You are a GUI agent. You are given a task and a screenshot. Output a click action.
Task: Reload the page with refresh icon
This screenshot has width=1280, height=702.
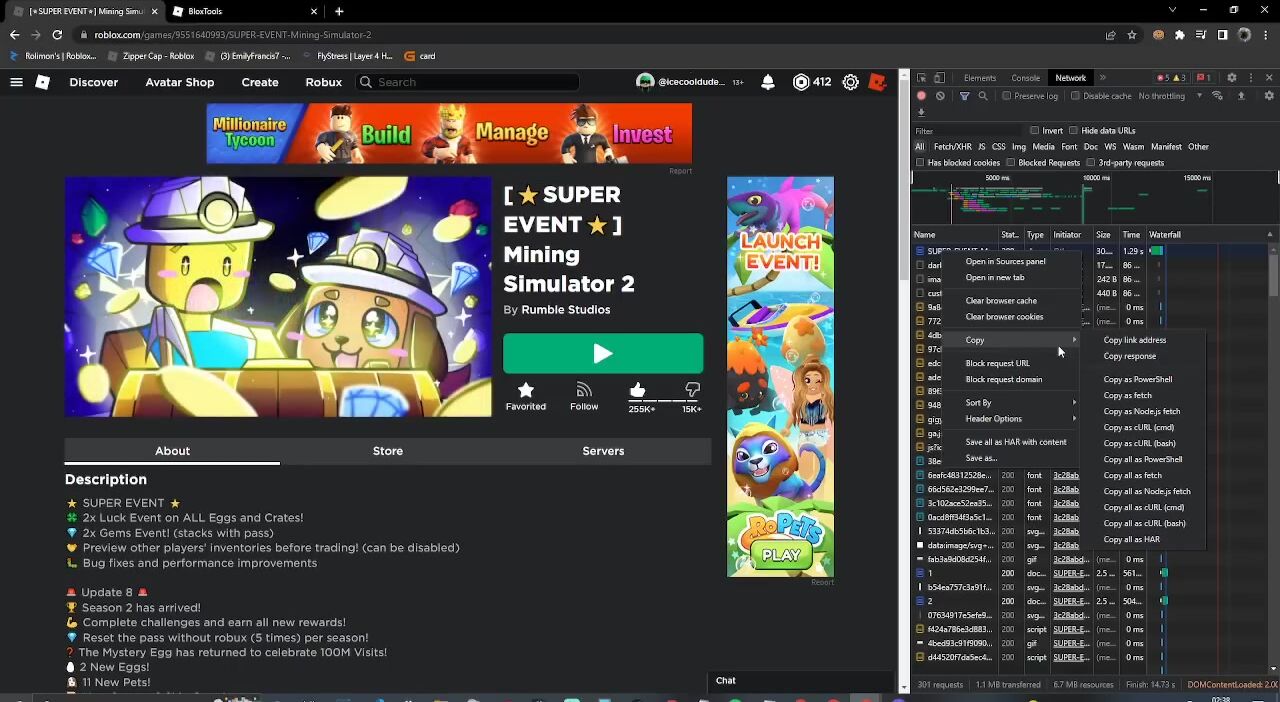[x=57, y=35]
